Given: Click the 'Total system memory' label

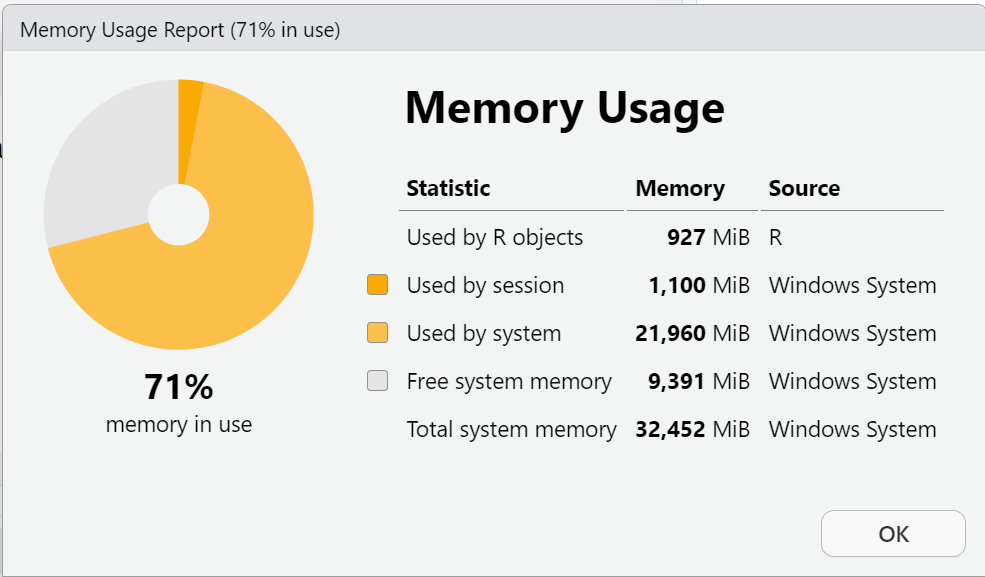Looking at the screenshot, I should (511, 429).
